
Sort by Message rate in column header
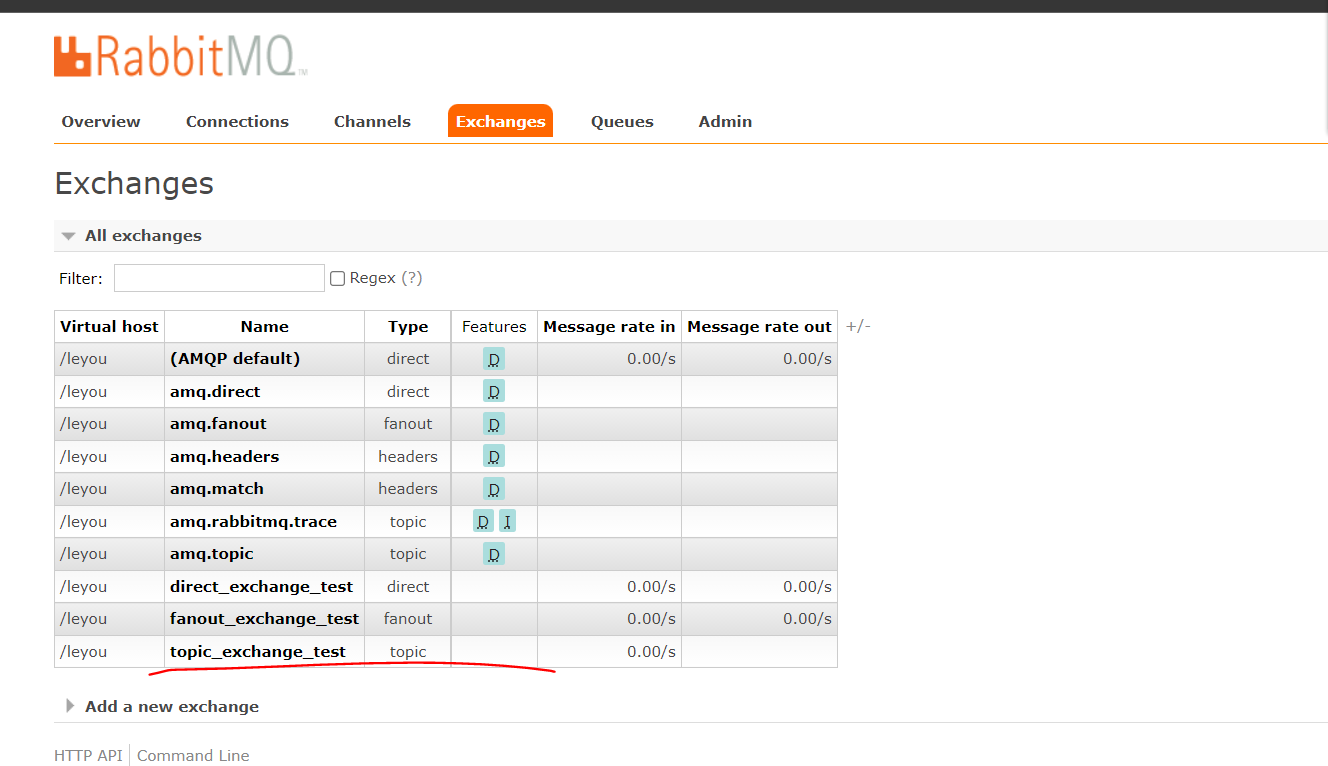[x=609, y=327]
